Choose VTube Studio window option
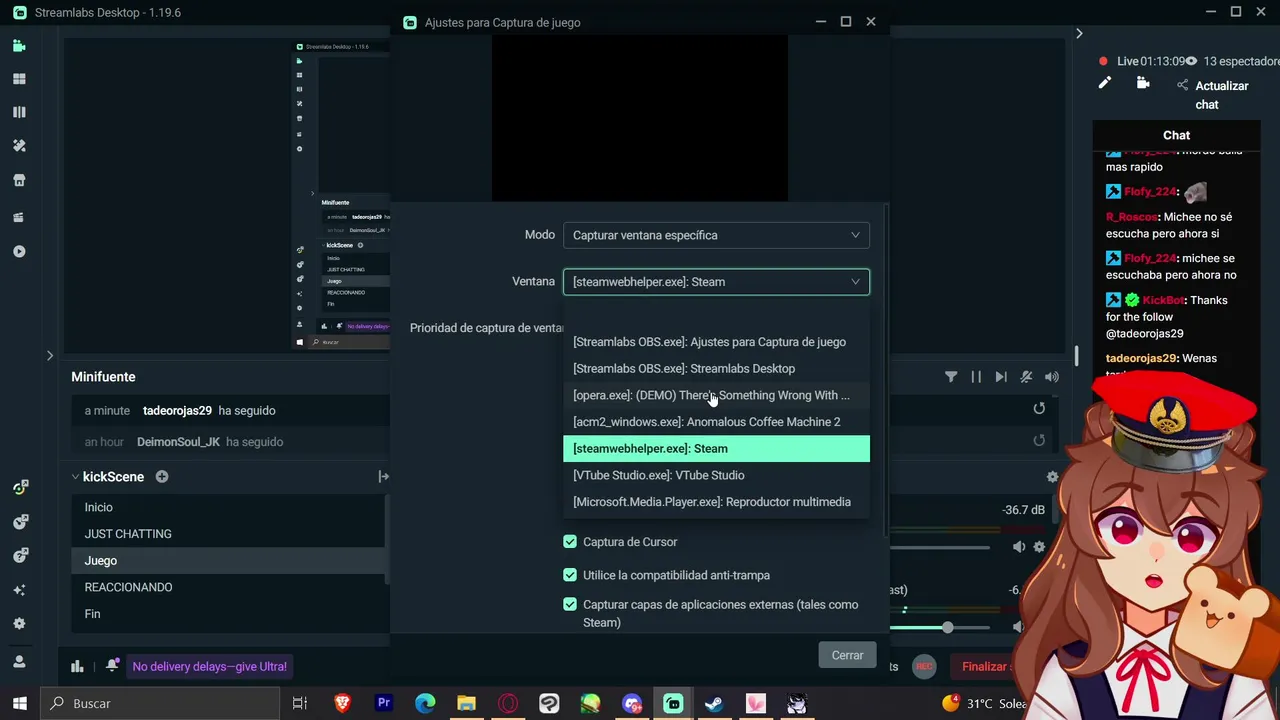Viewport: 1280px width, 720px height. pos(716,475)
